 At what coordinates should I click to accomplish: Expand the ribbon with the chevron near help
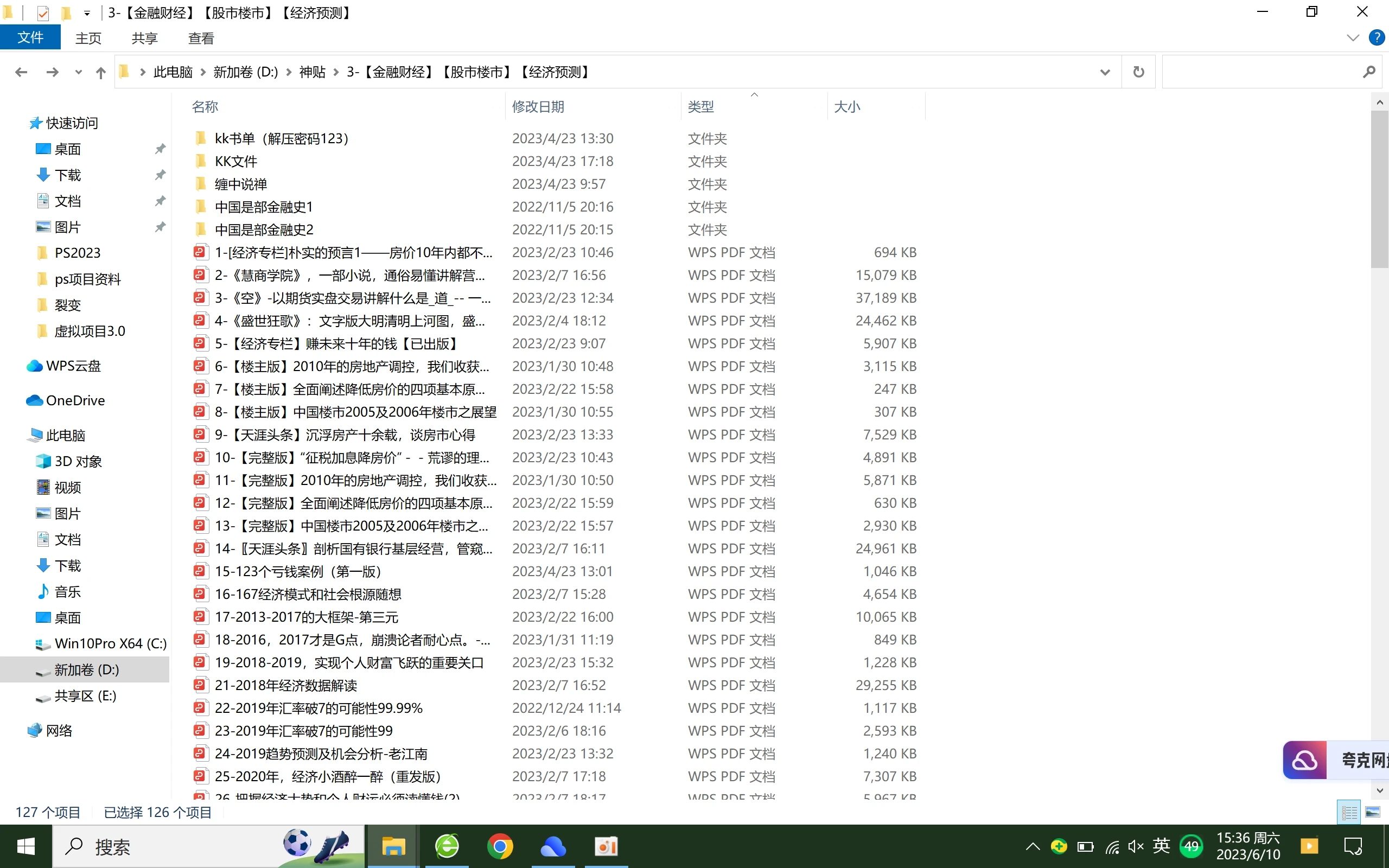coord(1352,38)
